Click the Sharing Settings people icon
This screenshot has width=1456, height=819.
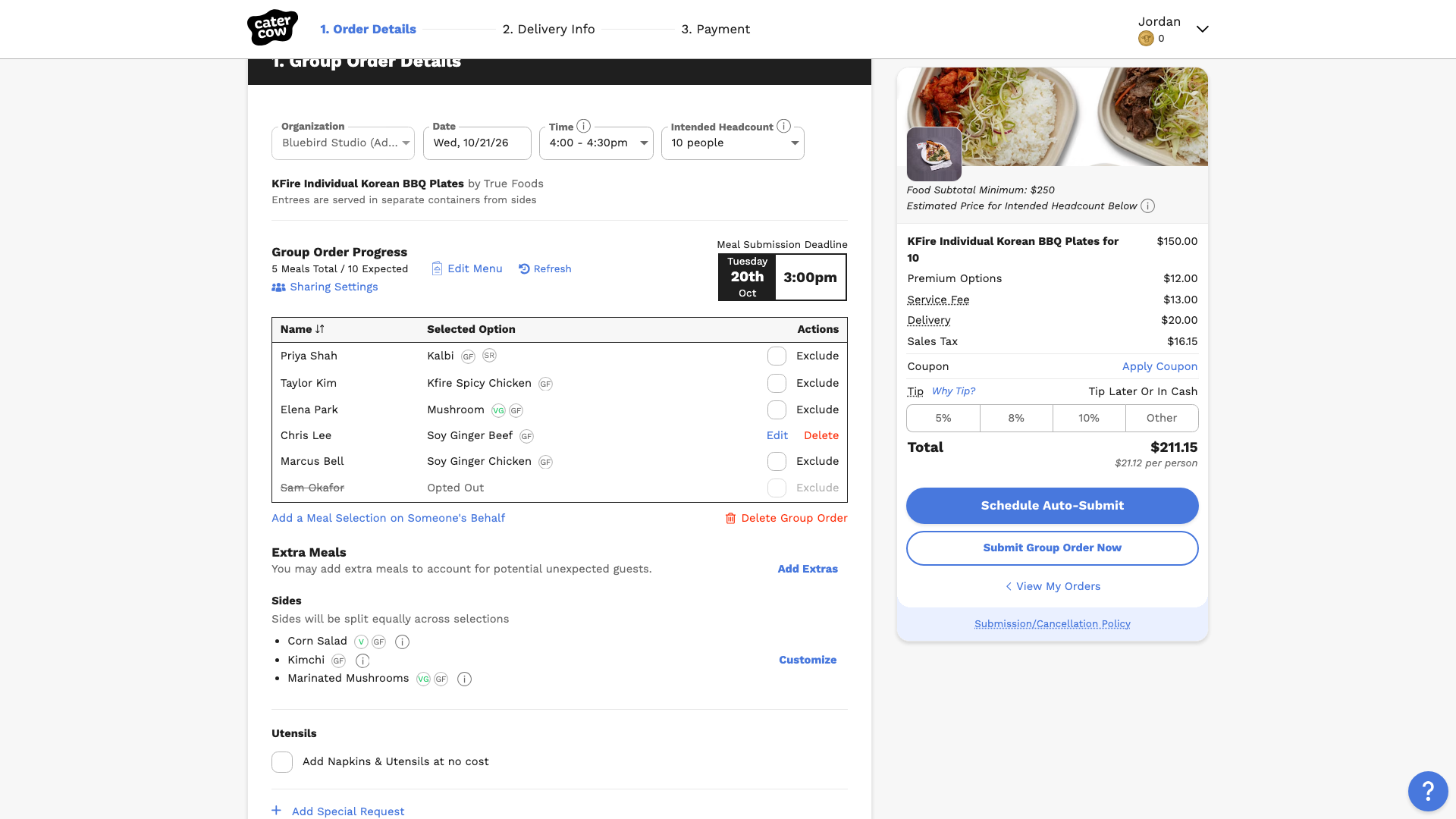point(279,287)
